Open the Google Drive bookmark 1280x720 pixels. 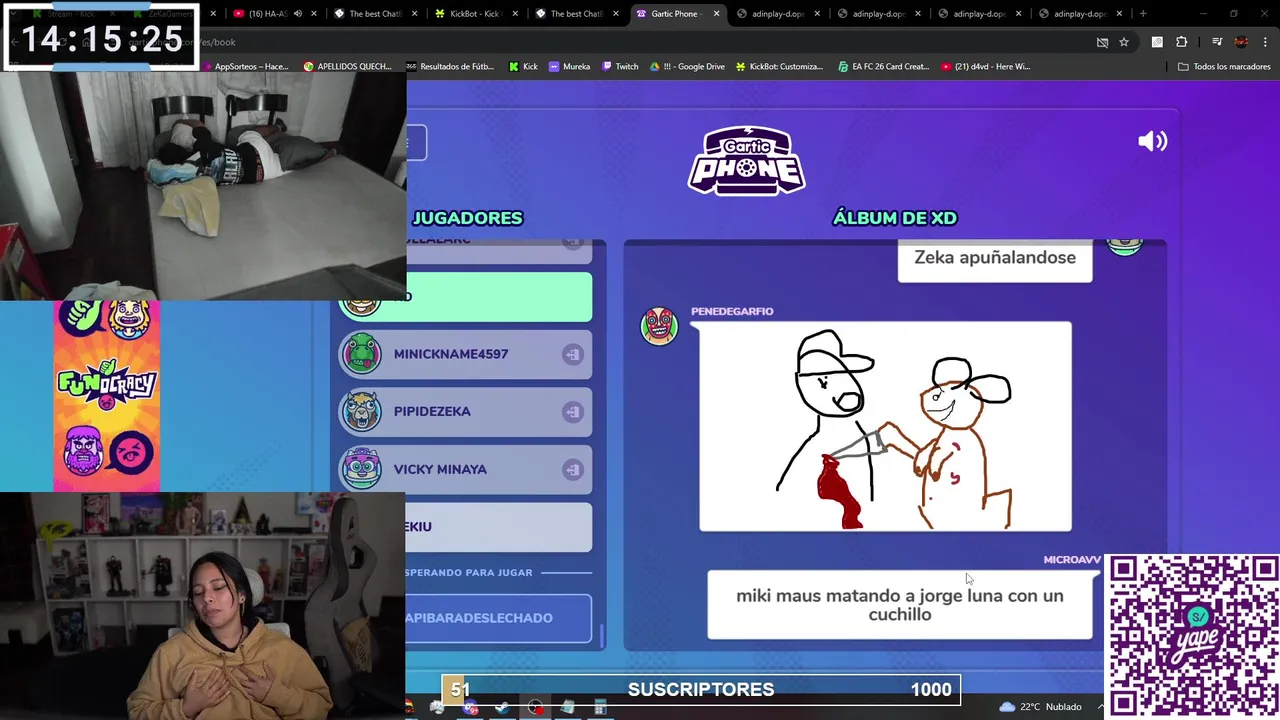687,66
